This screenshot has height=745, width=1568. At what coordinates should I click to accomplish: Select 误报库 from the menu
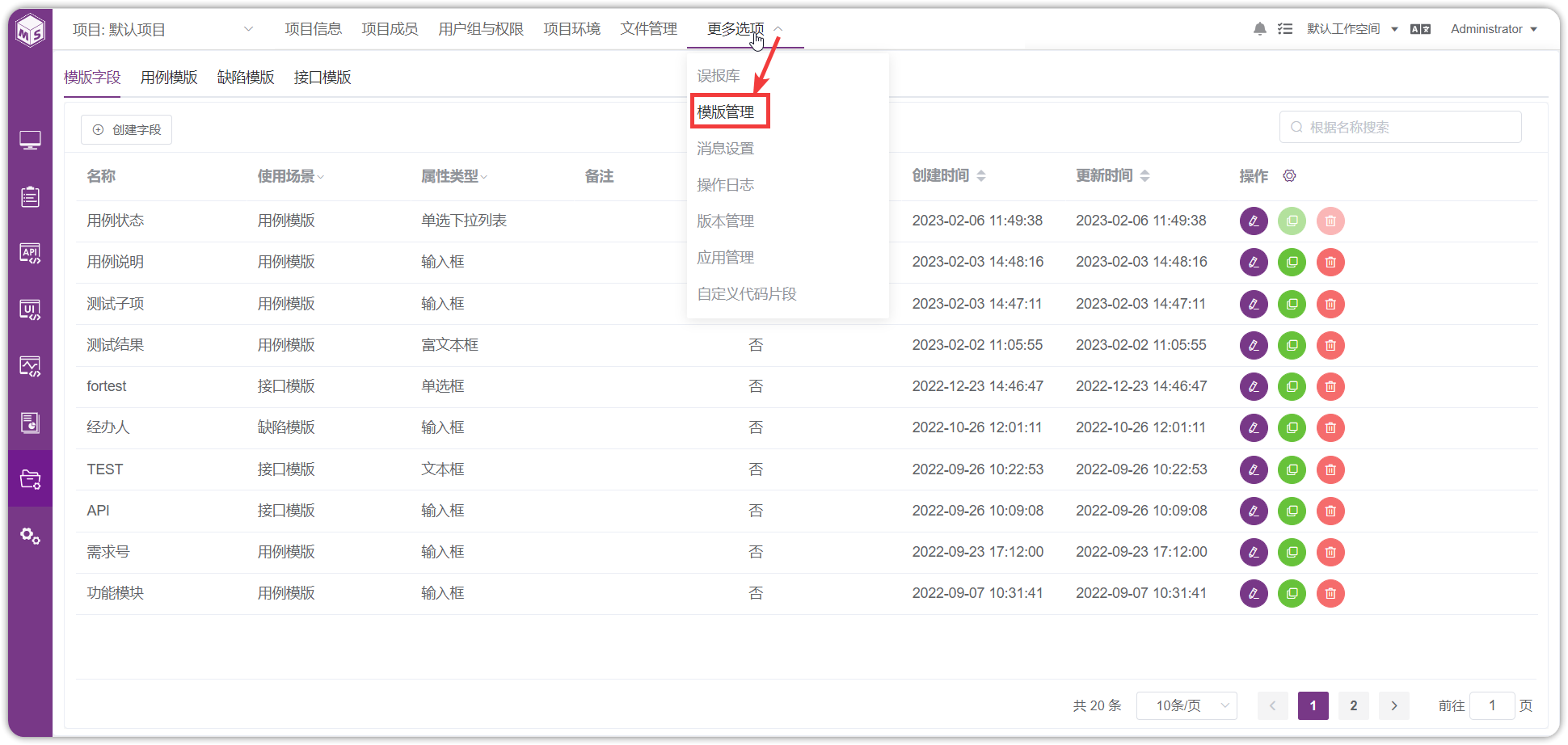click(719, 76)
